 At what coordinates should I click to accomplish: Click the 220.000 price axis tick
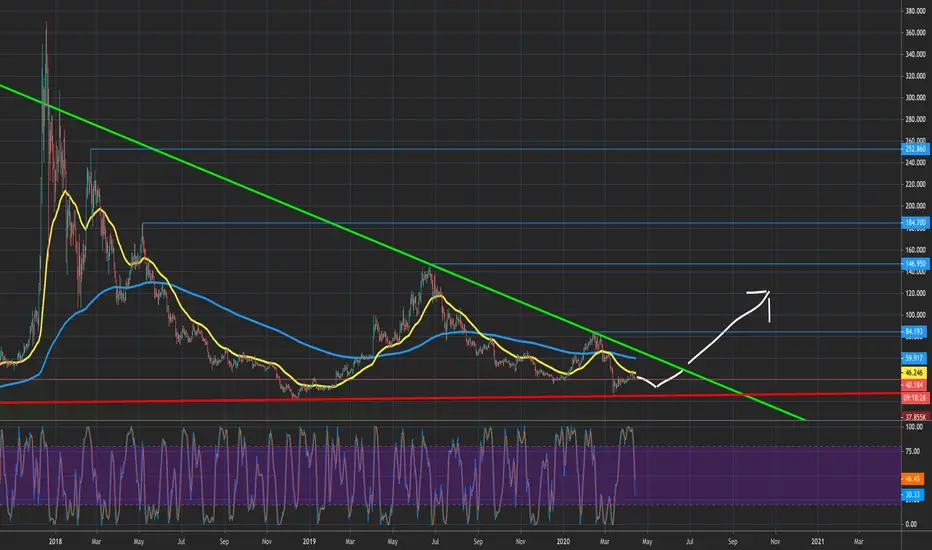click(915, 184)
